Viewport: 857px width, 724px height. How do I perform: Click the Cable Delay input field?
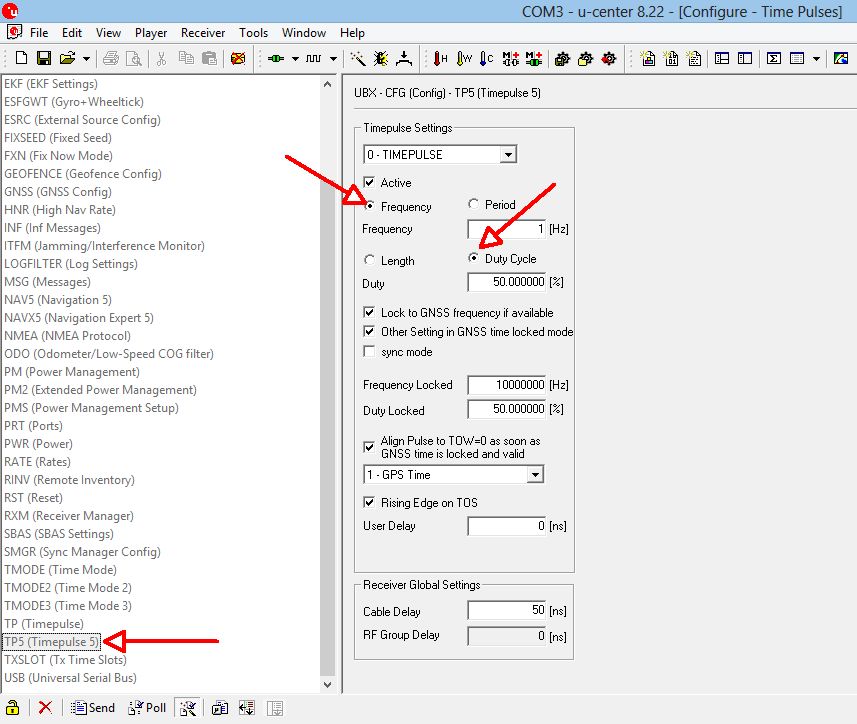pyautogui.click(x=507, y=610)
